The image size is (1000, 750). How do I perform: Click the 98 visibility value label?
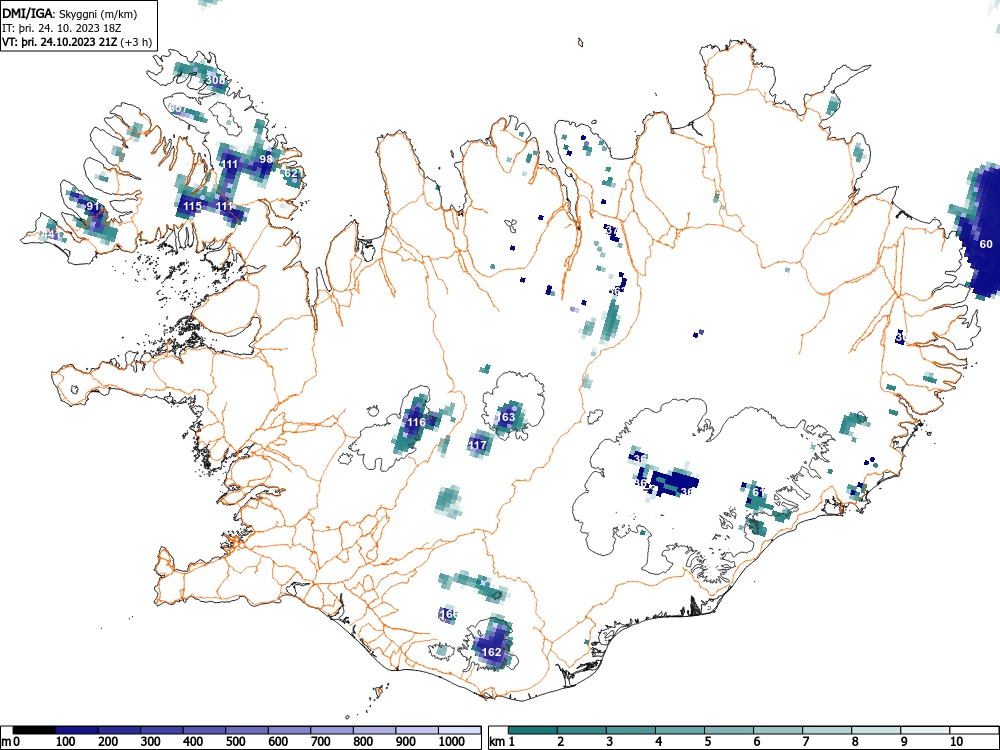coord(266,159)
